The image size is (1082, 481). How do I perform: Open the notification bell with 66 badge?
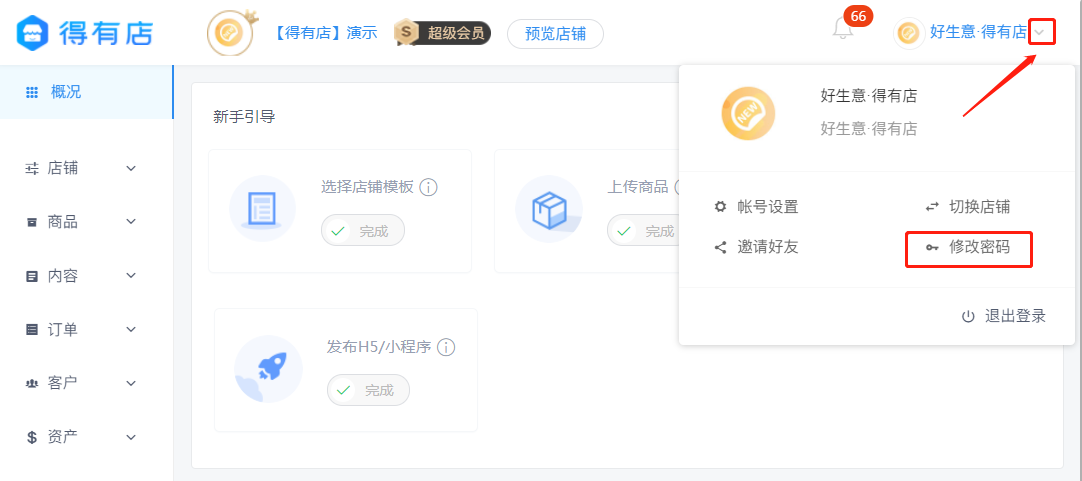(843, 29)
